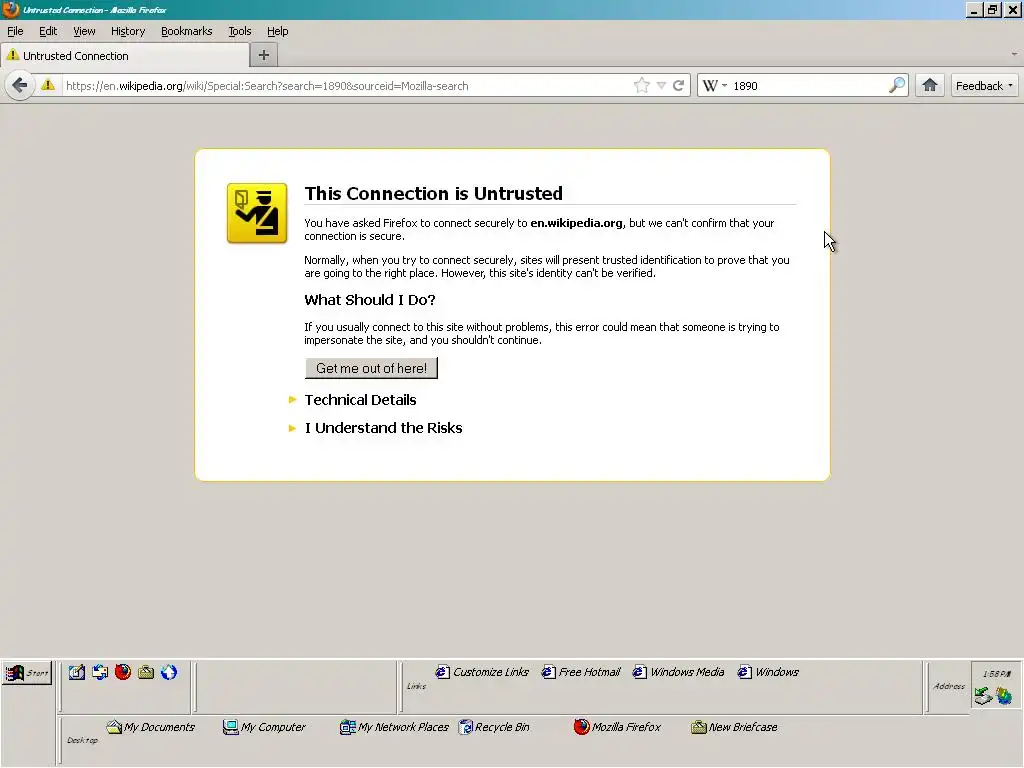Open the list all tabs dropdown arrow

pyautogui.click(x=1014, y=55)
